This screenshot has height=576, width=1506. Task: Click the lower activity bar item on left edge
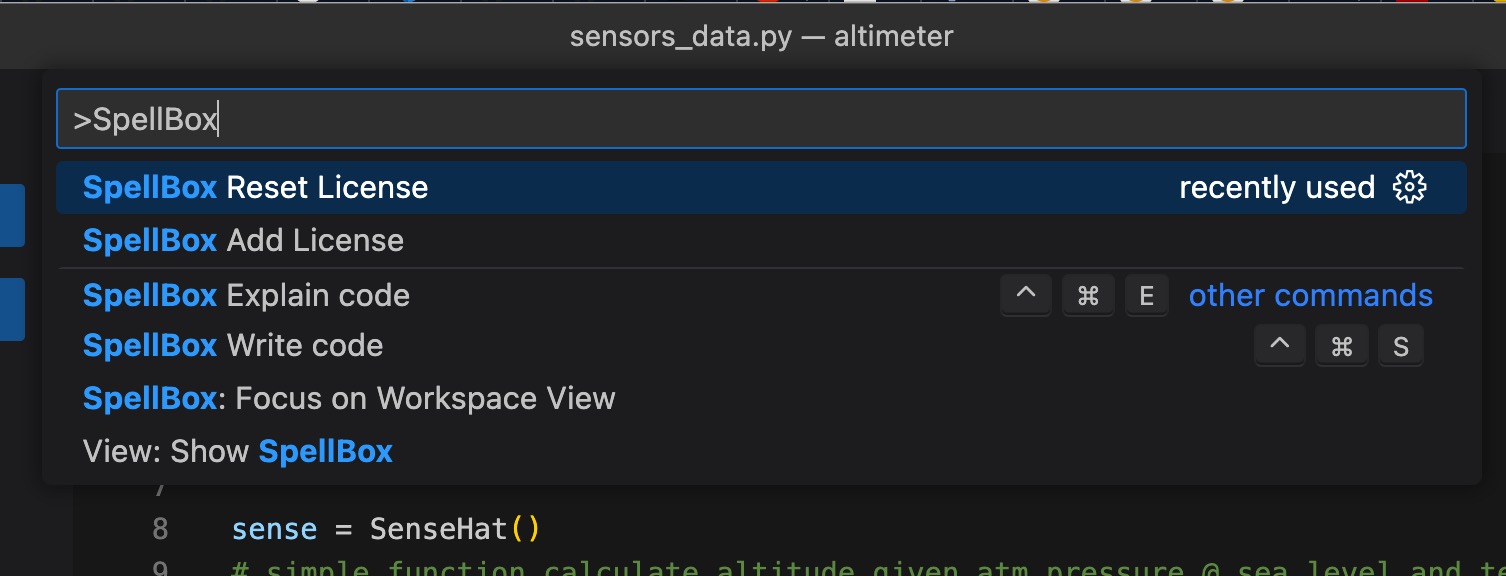(x=11, y=308)
